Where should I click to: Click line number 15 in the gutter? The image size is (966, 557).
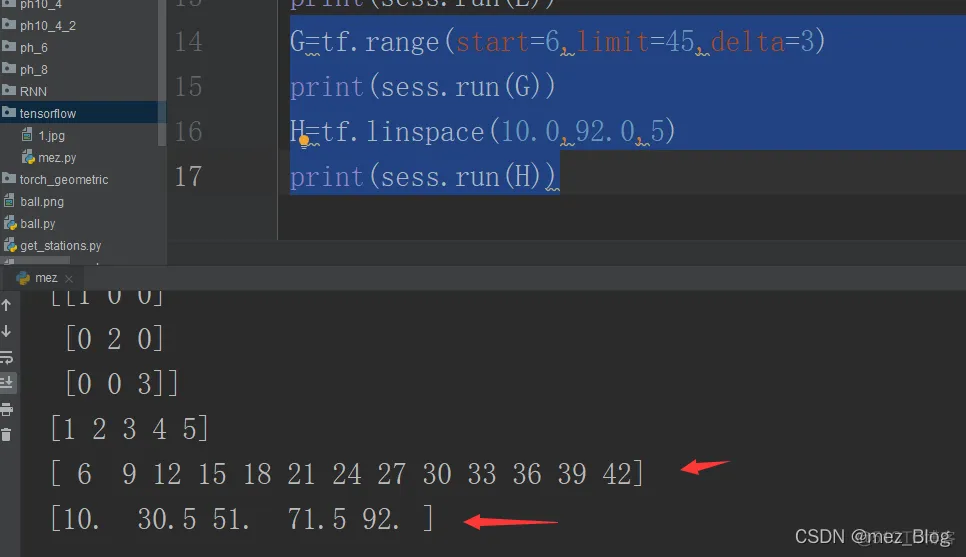(x=189, y=87)
